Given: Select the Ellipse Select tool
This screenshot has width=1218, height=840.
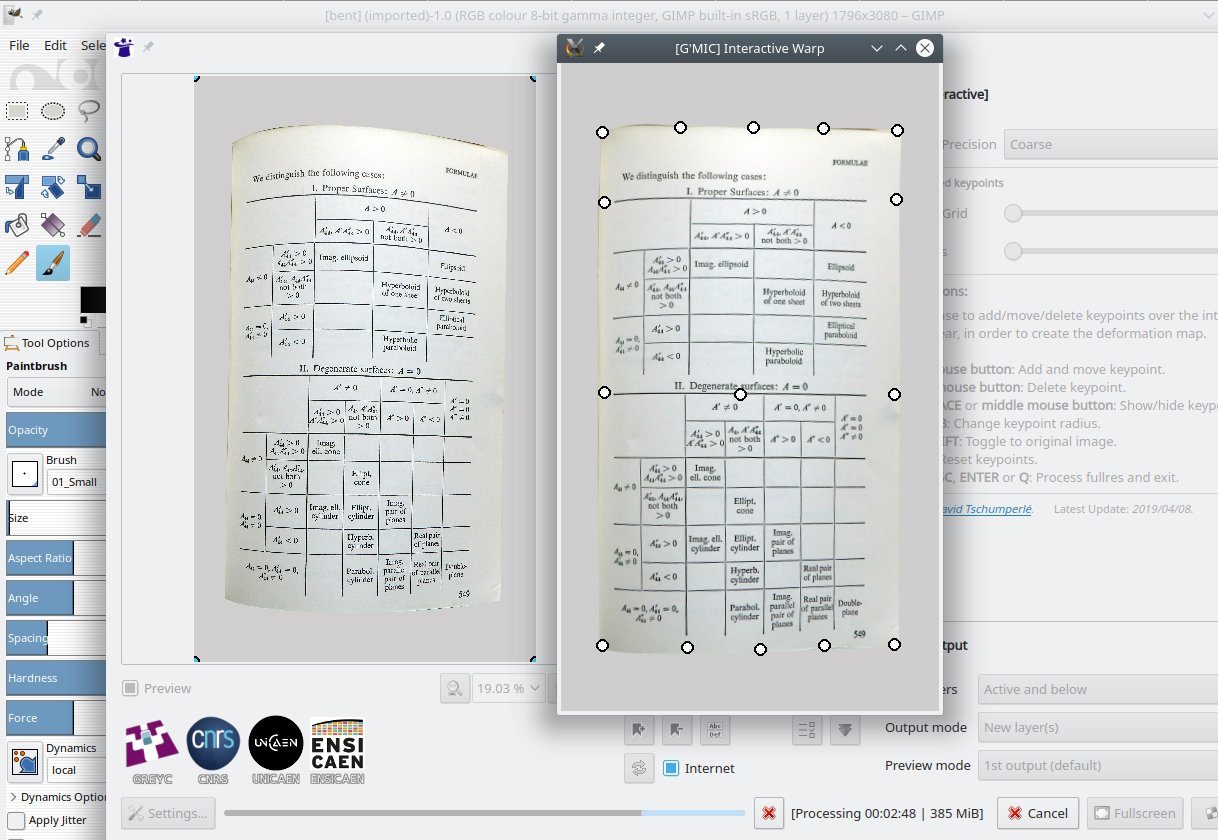Looking at the screenshot, I should point(53,111).
